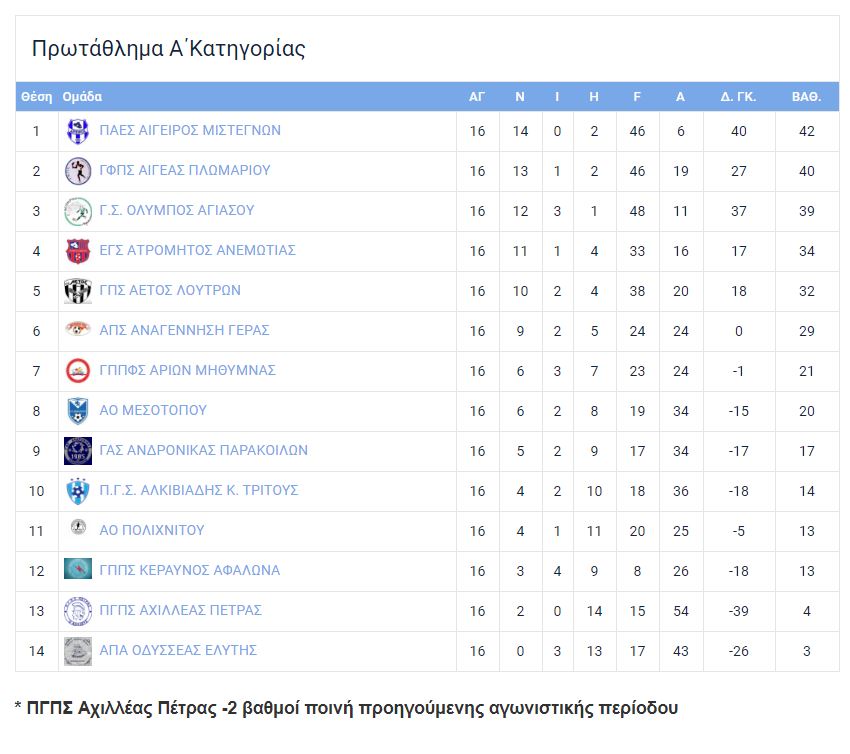Click the Γ.Σ. ΟΛΥΜΠΟΣ ΑΓΙΑΣΟΥ team logo
Viewport: 850px width, 754px height.
click(x=78, y=211)
